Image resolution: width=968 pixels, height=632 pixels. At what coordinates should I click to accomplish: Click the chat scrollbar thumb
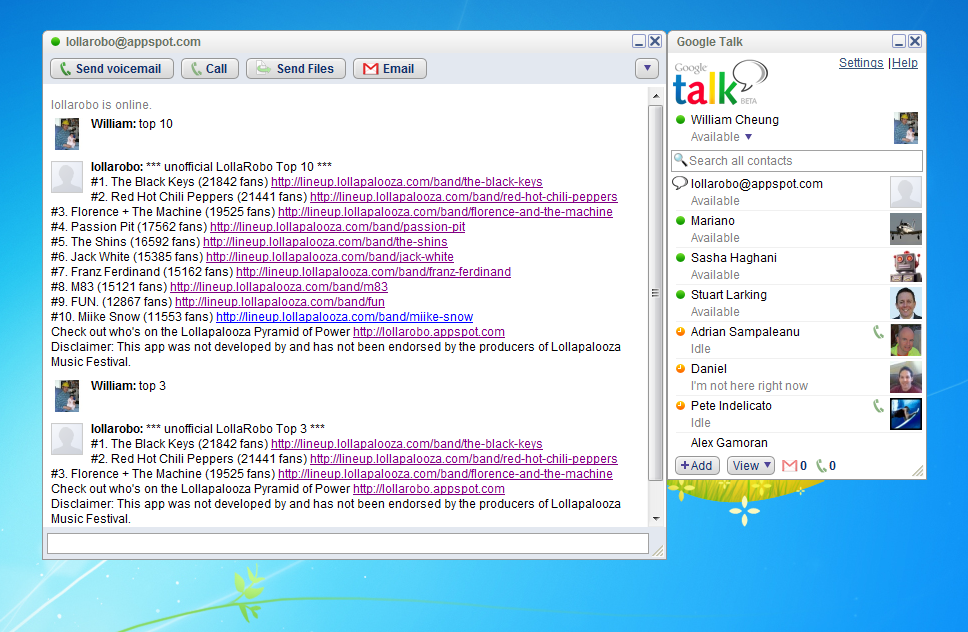pos(656,293)
